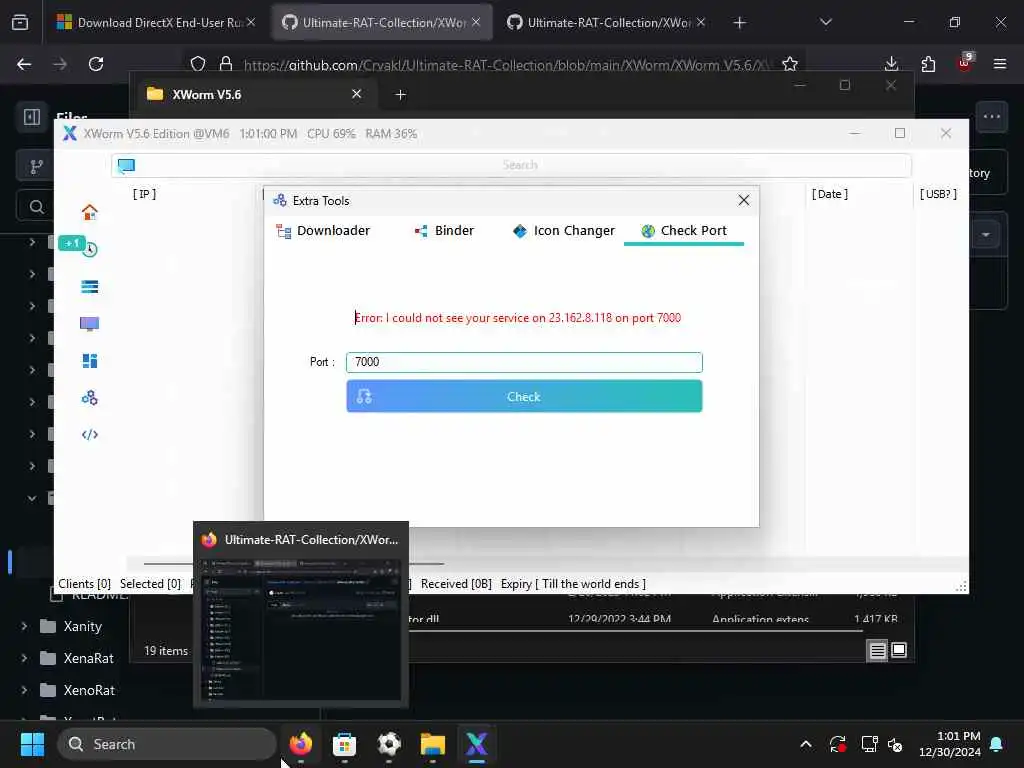1024x768 pixels.
Task: Open a new Firefox tab
Action: [739, 23]
